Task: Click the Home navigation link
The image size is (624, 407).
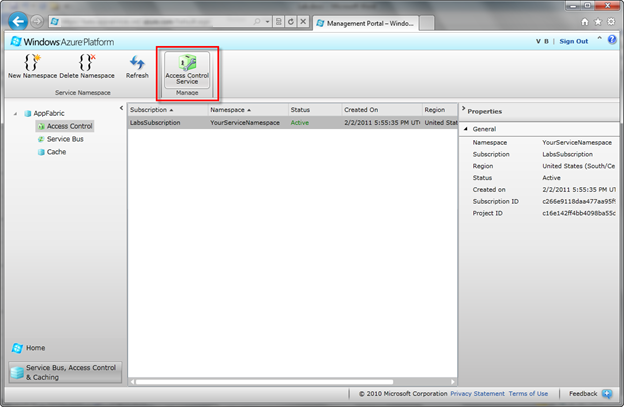Action: (35, 348)
